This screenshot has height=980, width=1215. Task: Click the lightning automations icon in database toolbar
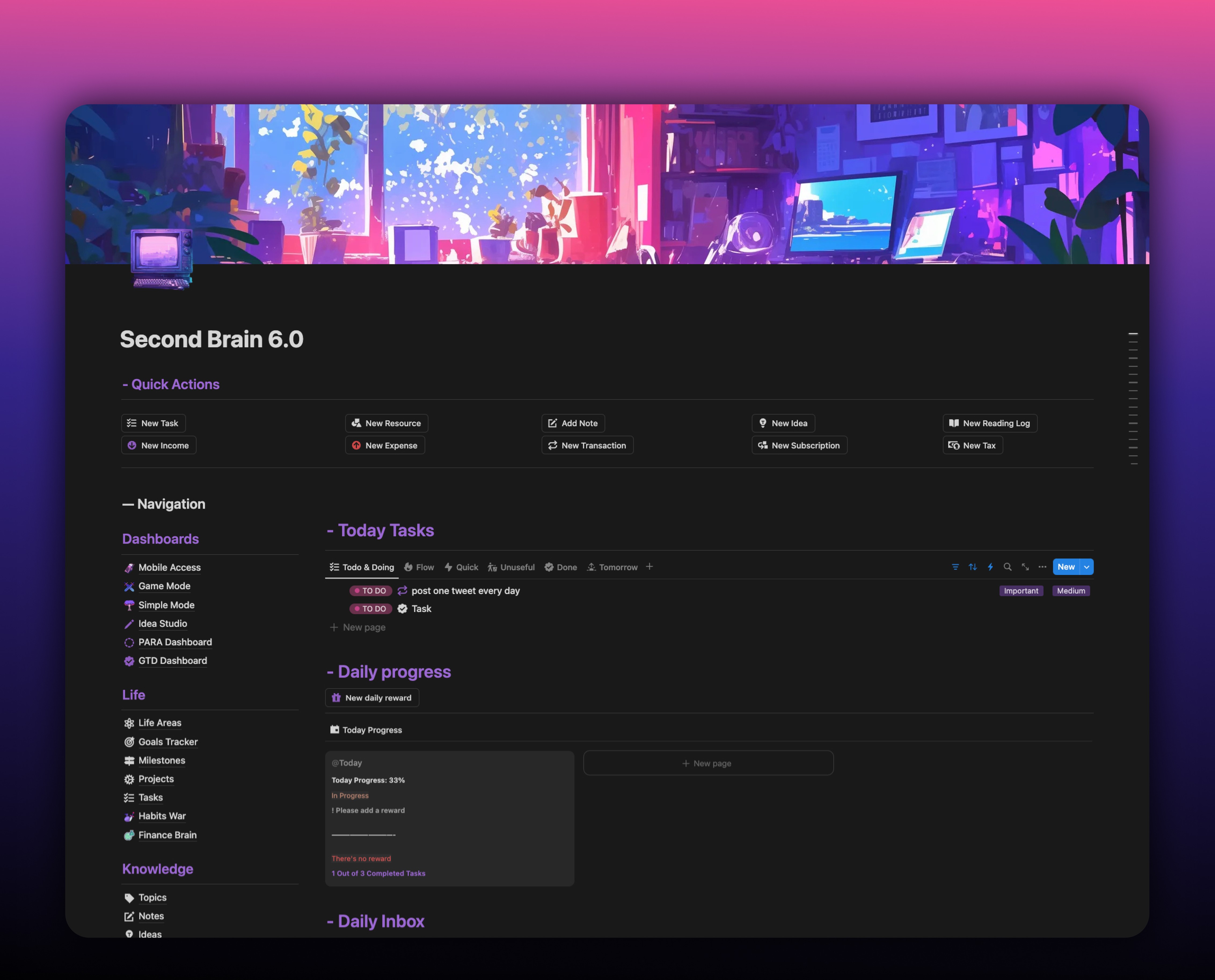coord(990,567)
